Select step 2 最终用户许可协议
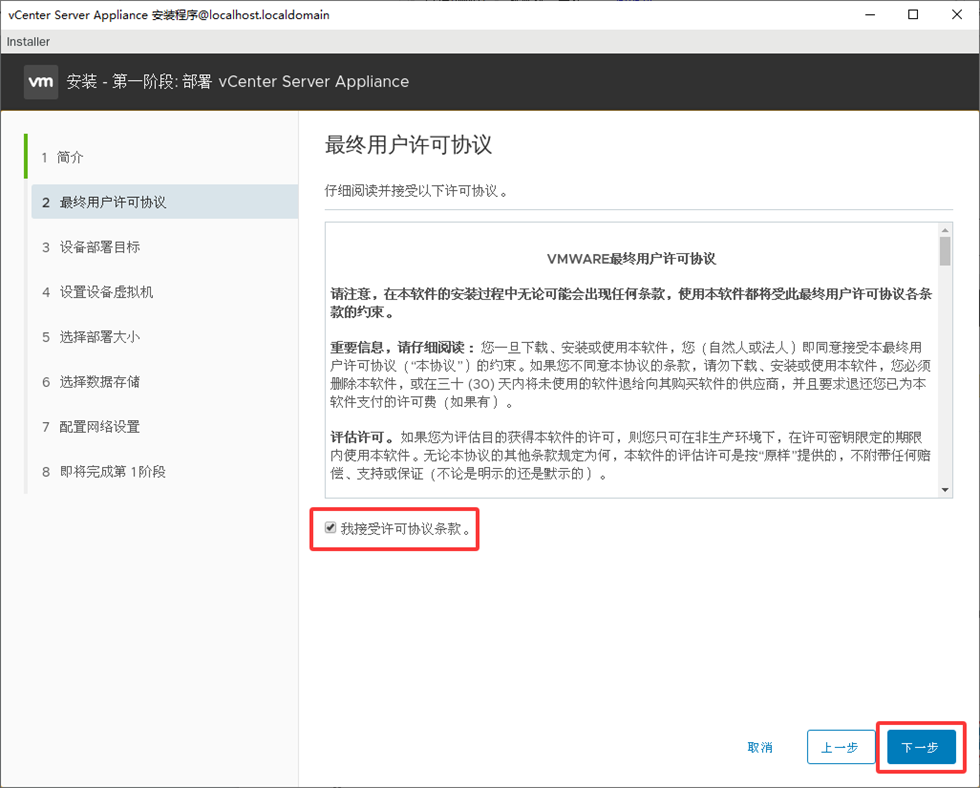Image resolution: width=980 pixels, height=788 pixels. (112, 202)
